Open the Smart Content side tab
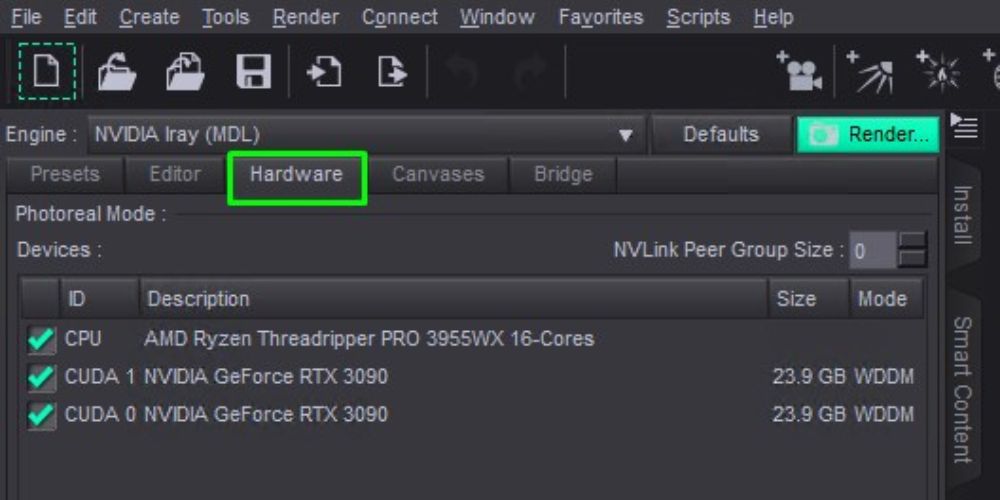 click(x=963, y=389)
